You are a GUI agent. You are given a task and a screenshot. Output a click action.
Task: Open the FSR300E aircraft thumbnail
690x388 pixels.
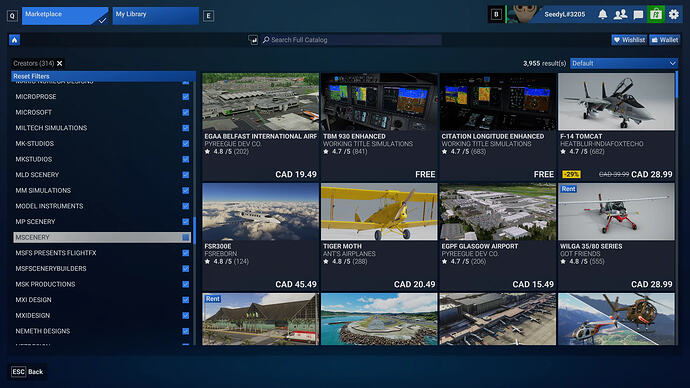pos(261,212)
